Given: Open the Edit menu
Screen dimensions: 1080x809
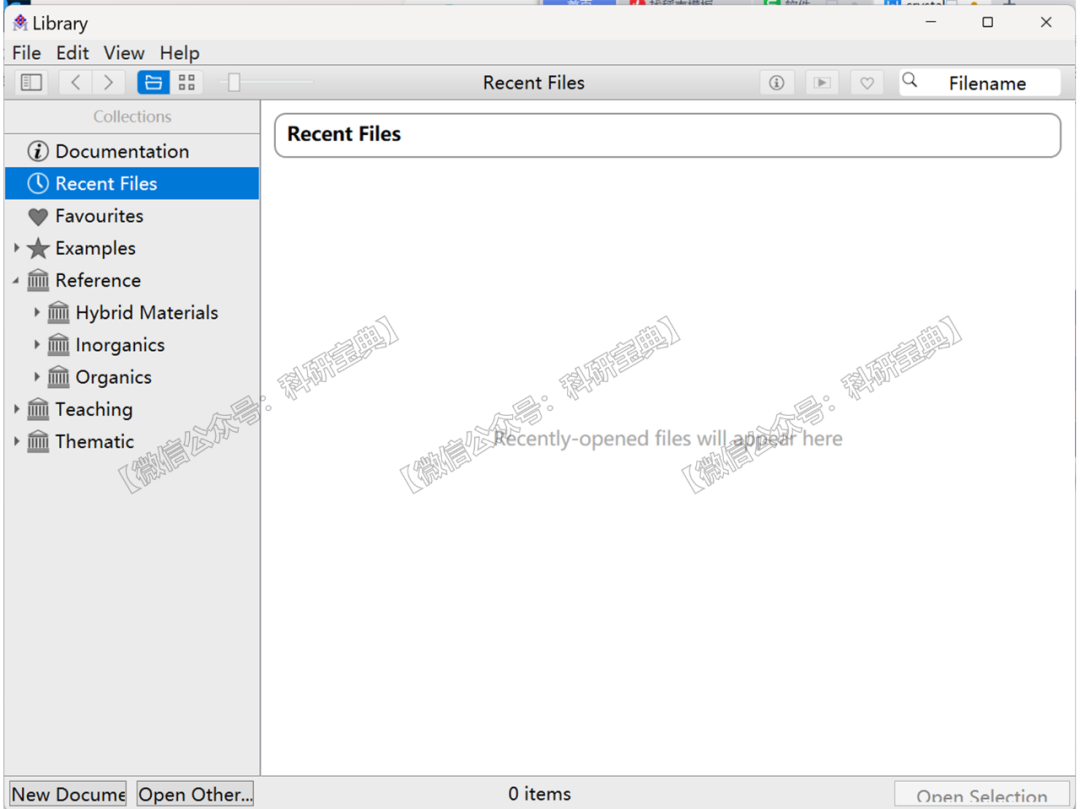Looking at the screenshot, I should [x=72, y=53].
